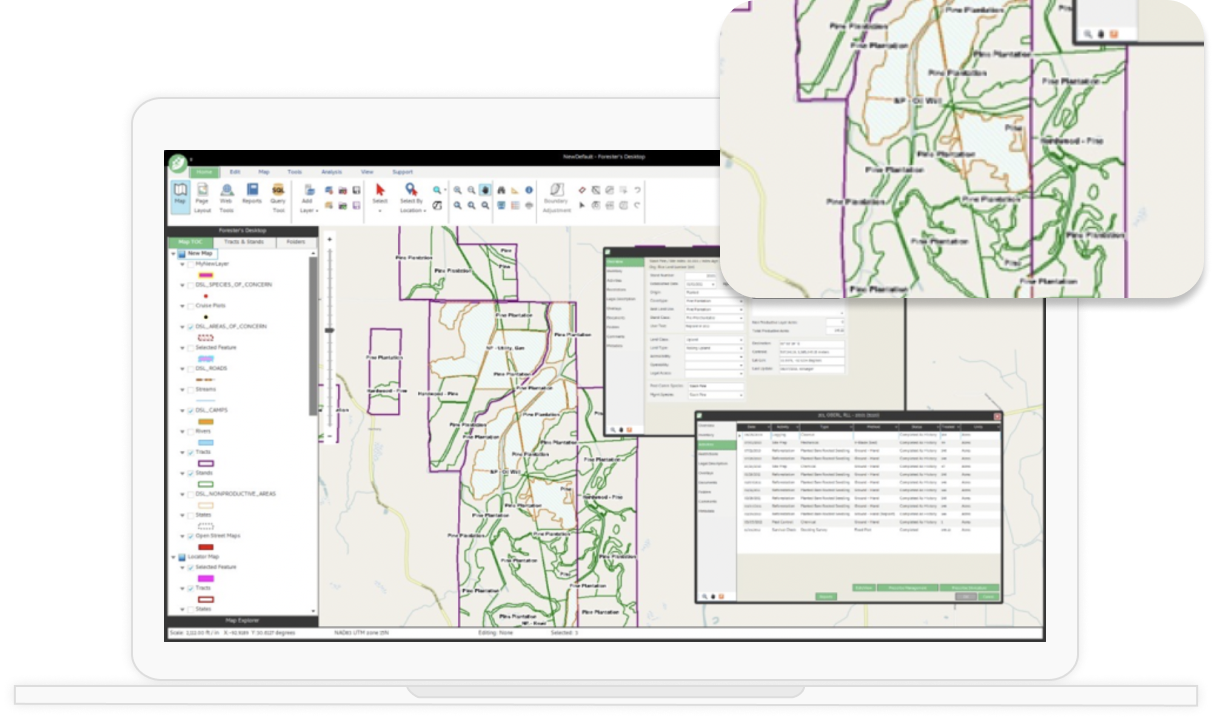Open the Support ribbon tab
The width and height of the screenshot is (1212, 719).
(x=402, y=172)
